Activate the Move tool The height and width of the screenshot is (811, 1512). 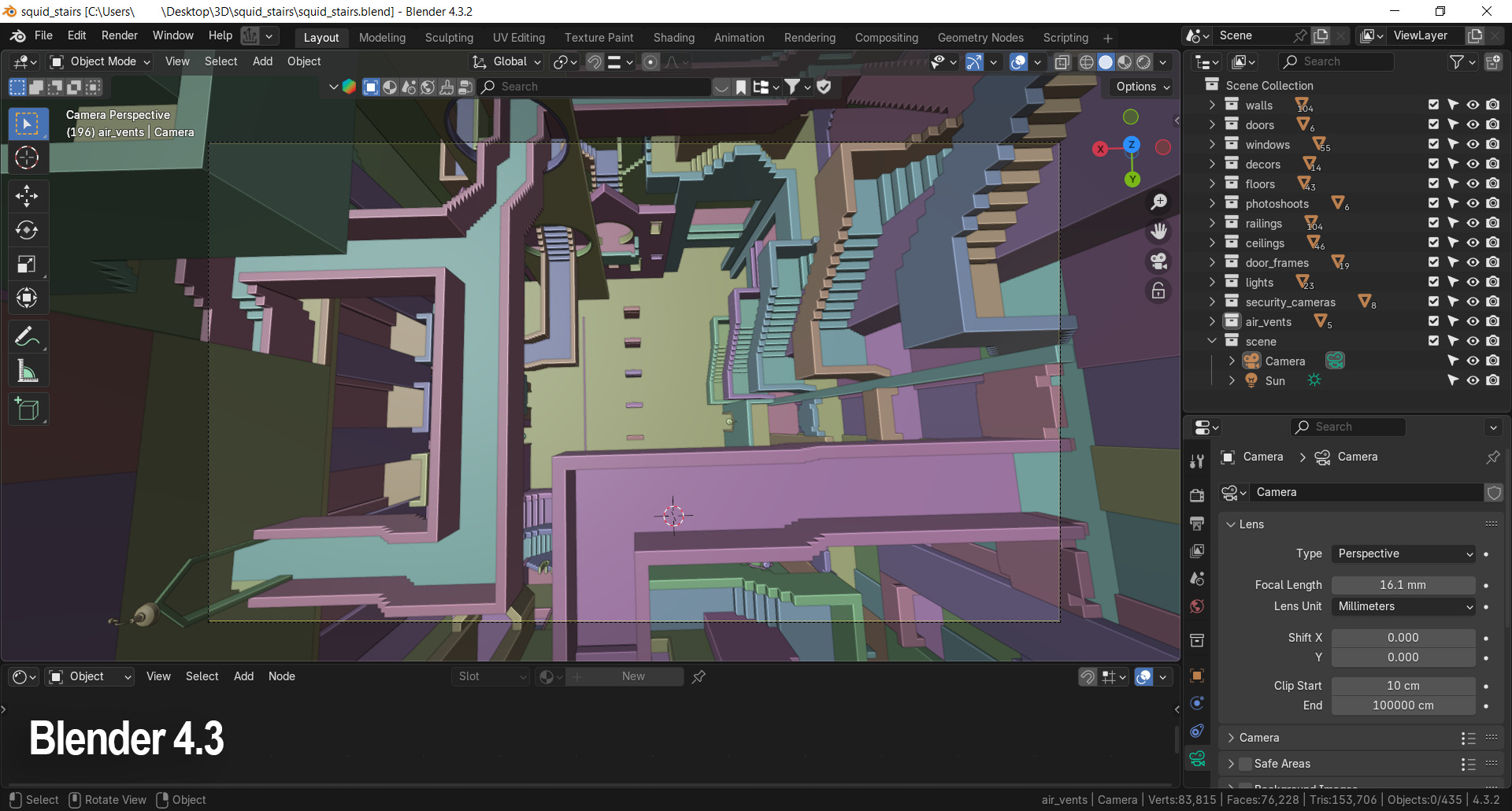(28, 195)
